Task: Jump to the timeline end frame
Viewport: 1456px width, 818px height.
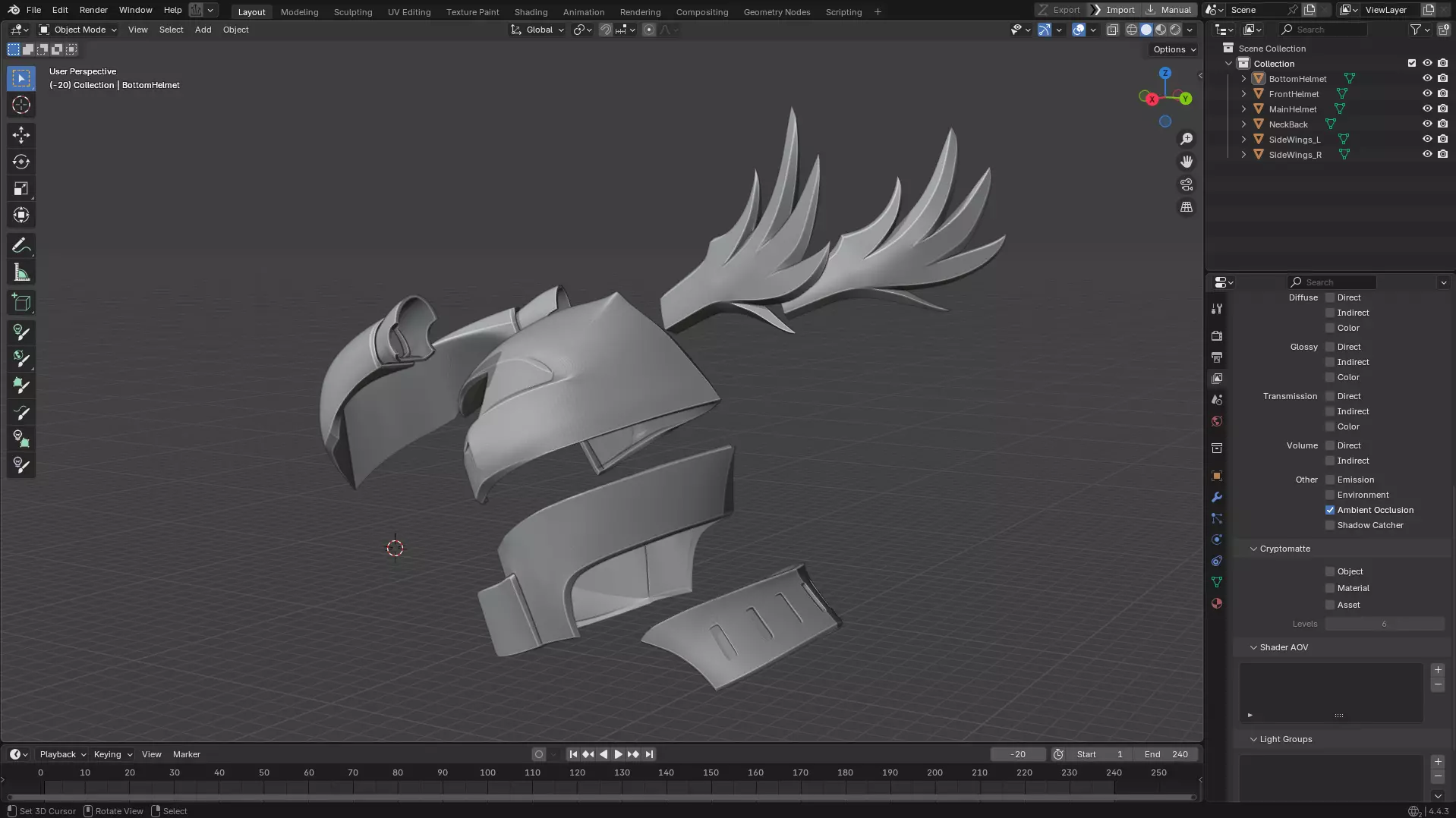Action: [x=649, y=754]
